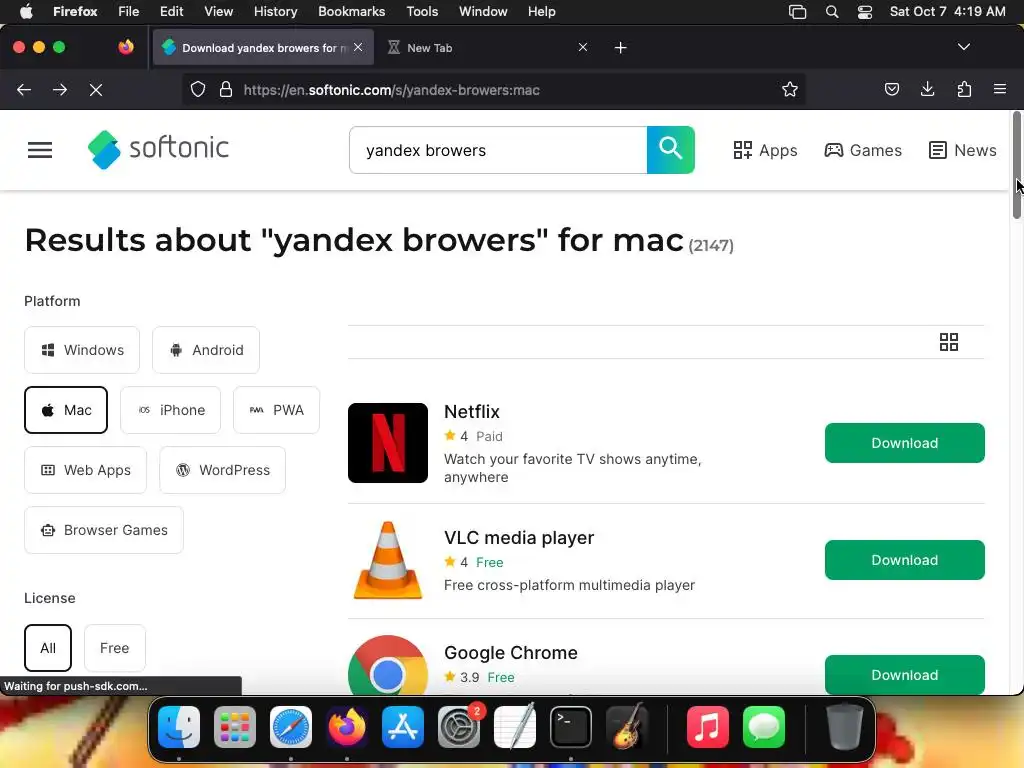
Task: Toggle the Mac platform filter
Action: pos(66,410)
